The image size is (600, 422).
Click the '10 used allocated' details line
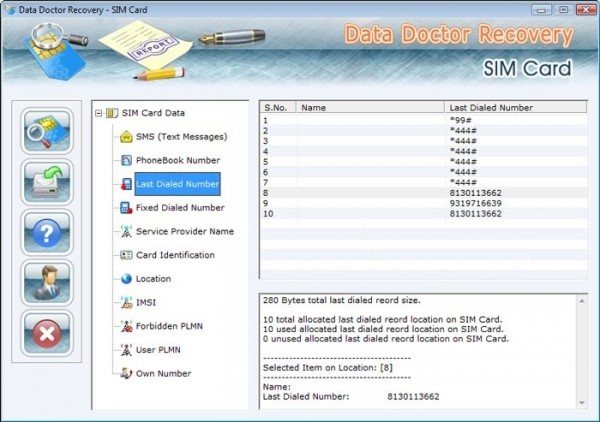coord(383,329)
